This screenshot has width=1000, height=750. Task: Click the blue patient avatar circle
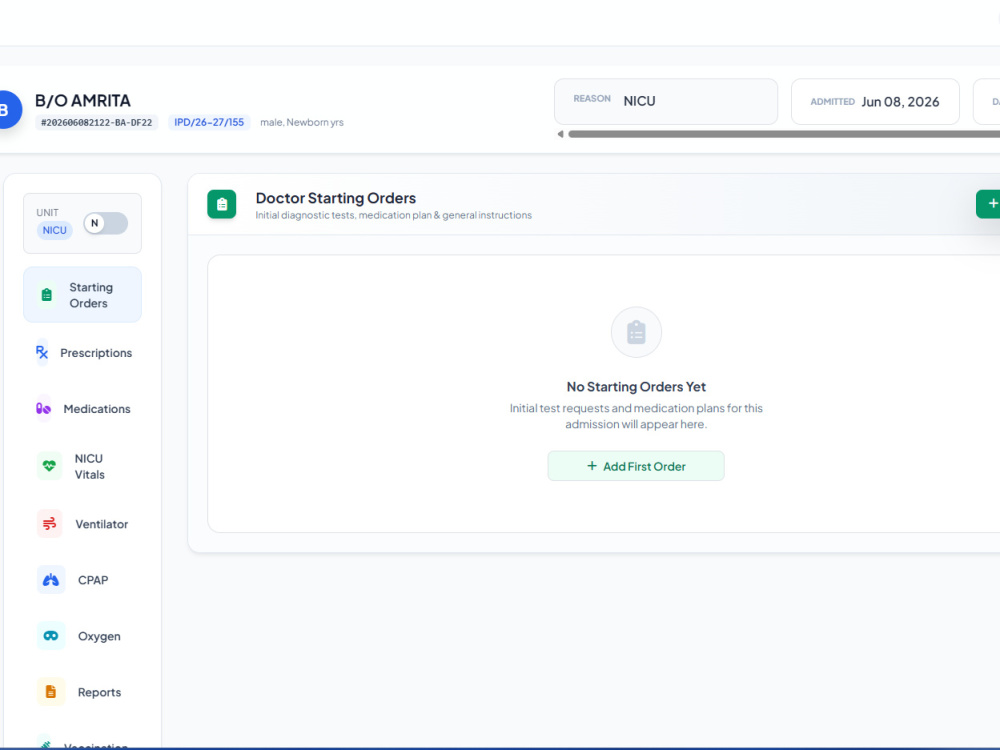5,110
